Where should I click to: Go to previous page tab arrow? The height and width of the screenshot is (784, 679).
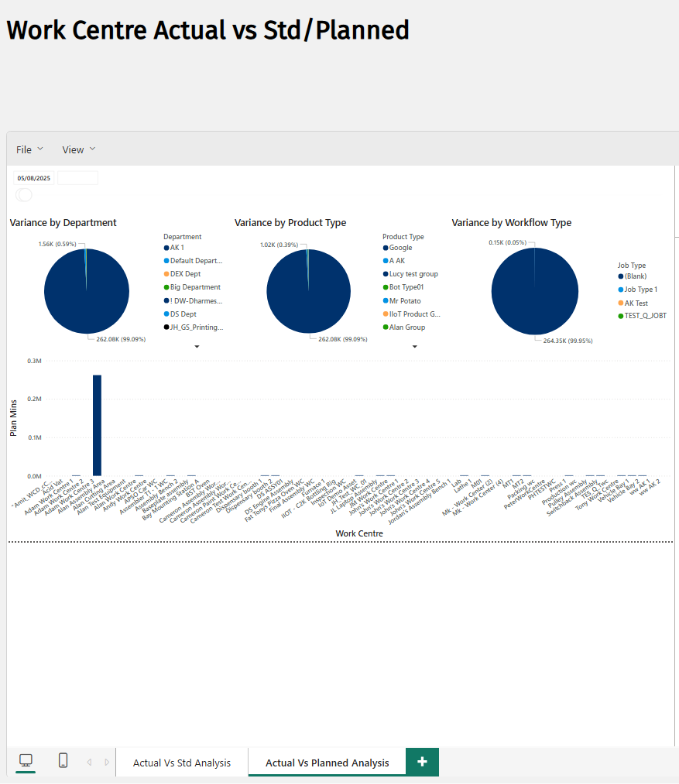pyautogui.click(x=89, y=762)
